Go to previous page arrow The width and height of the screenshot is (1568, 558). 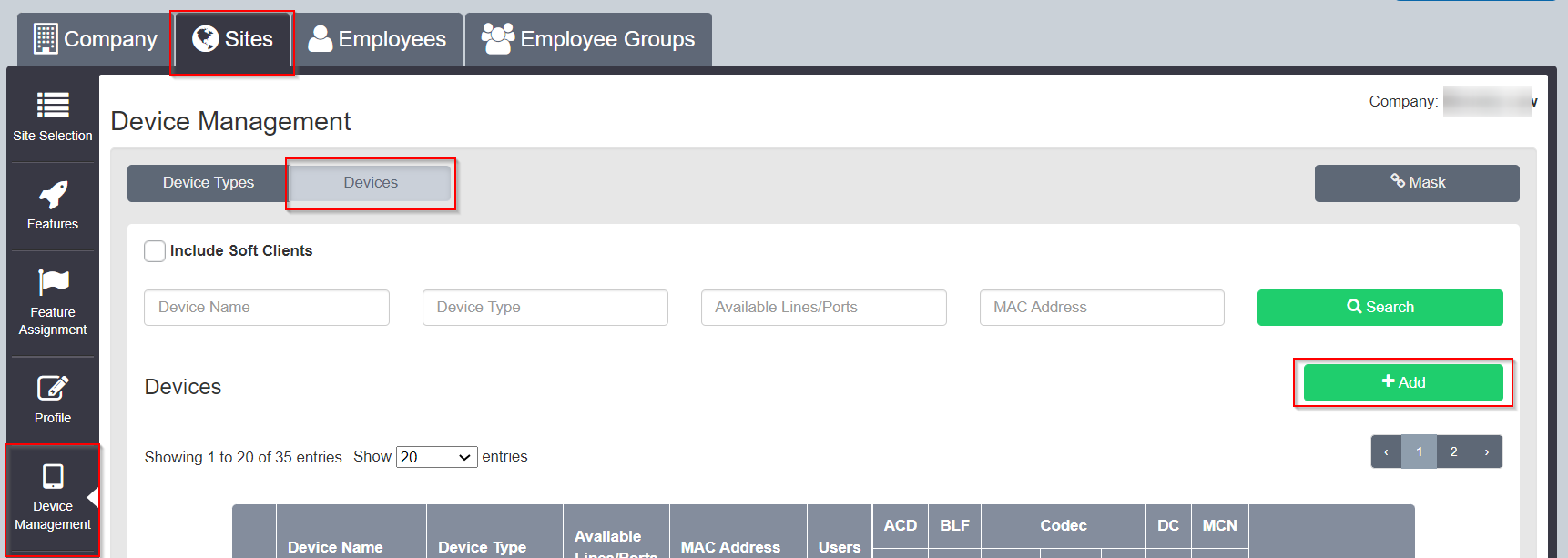1387,451
